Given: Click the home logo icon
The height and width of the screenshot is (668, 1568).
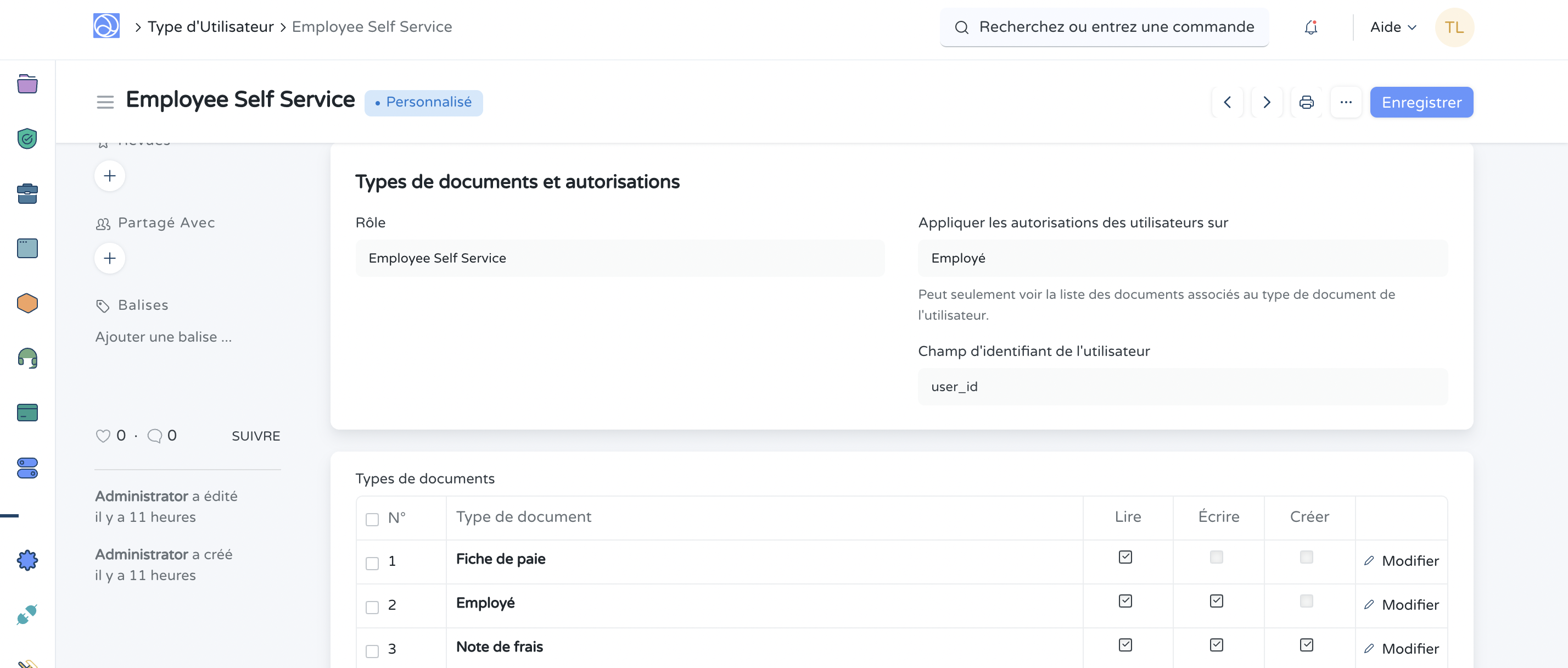Looking at the screenshot, I should [x=106, y=26].
